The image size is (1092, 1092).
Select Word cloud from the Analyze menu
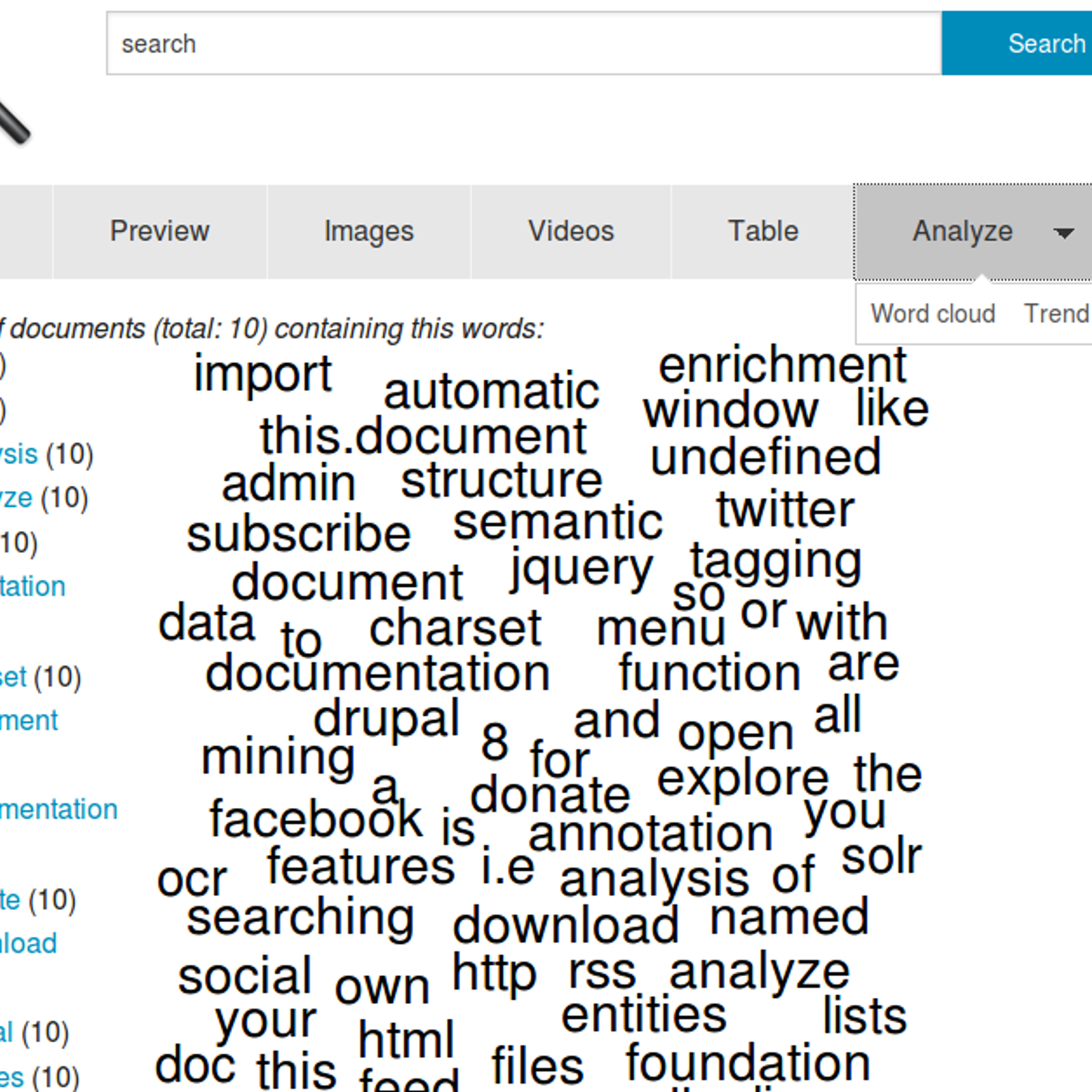(x=934, y=313)
